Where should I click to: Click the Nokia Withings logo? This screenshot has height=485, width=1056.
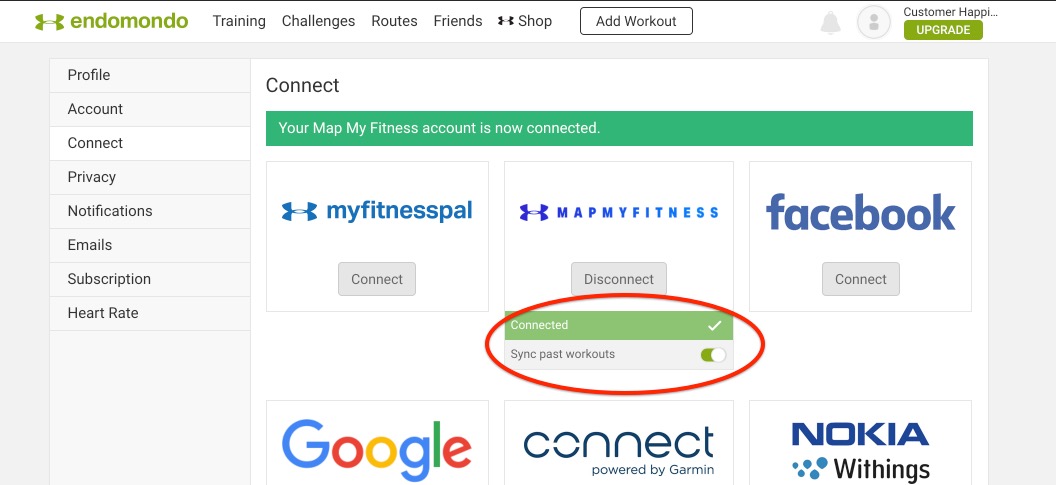click(860, 451)
